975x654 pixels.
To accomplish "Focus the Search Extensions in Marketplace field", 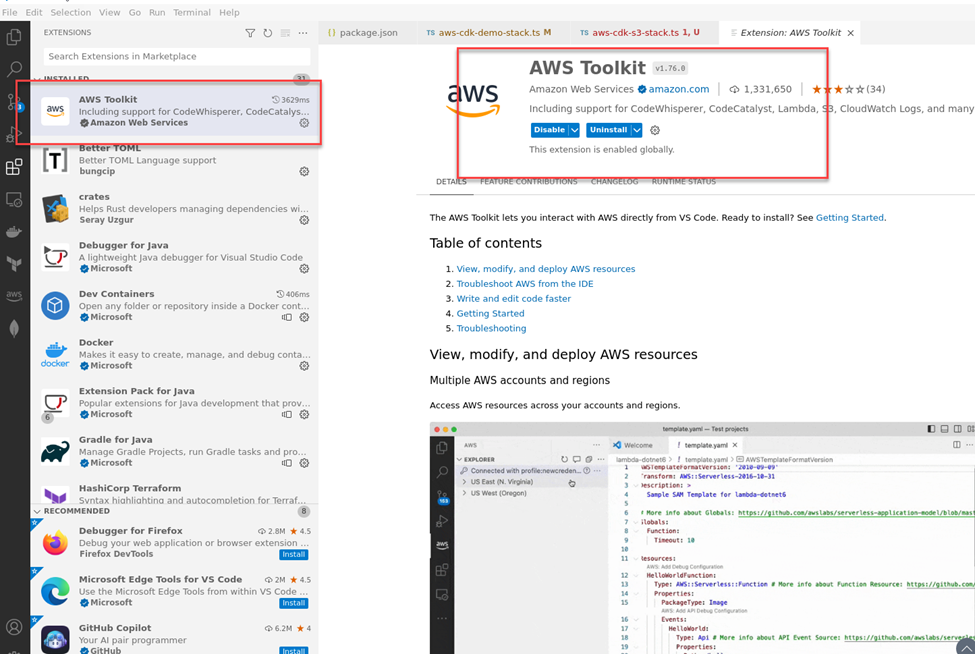I will [177, 56].
